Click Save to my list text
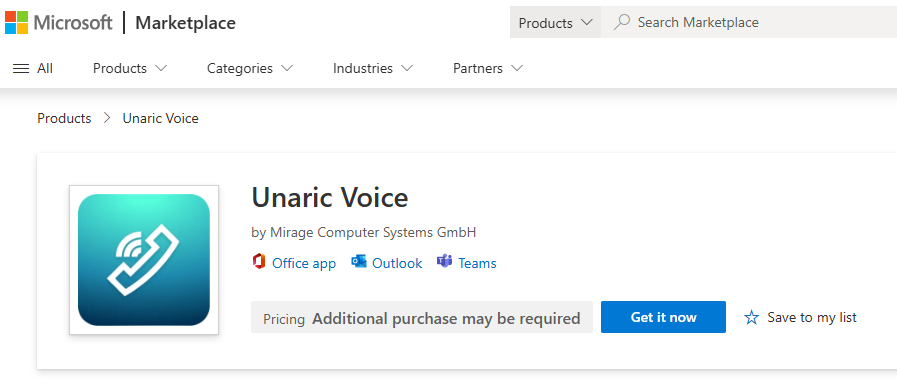 (x=812, y=318)
